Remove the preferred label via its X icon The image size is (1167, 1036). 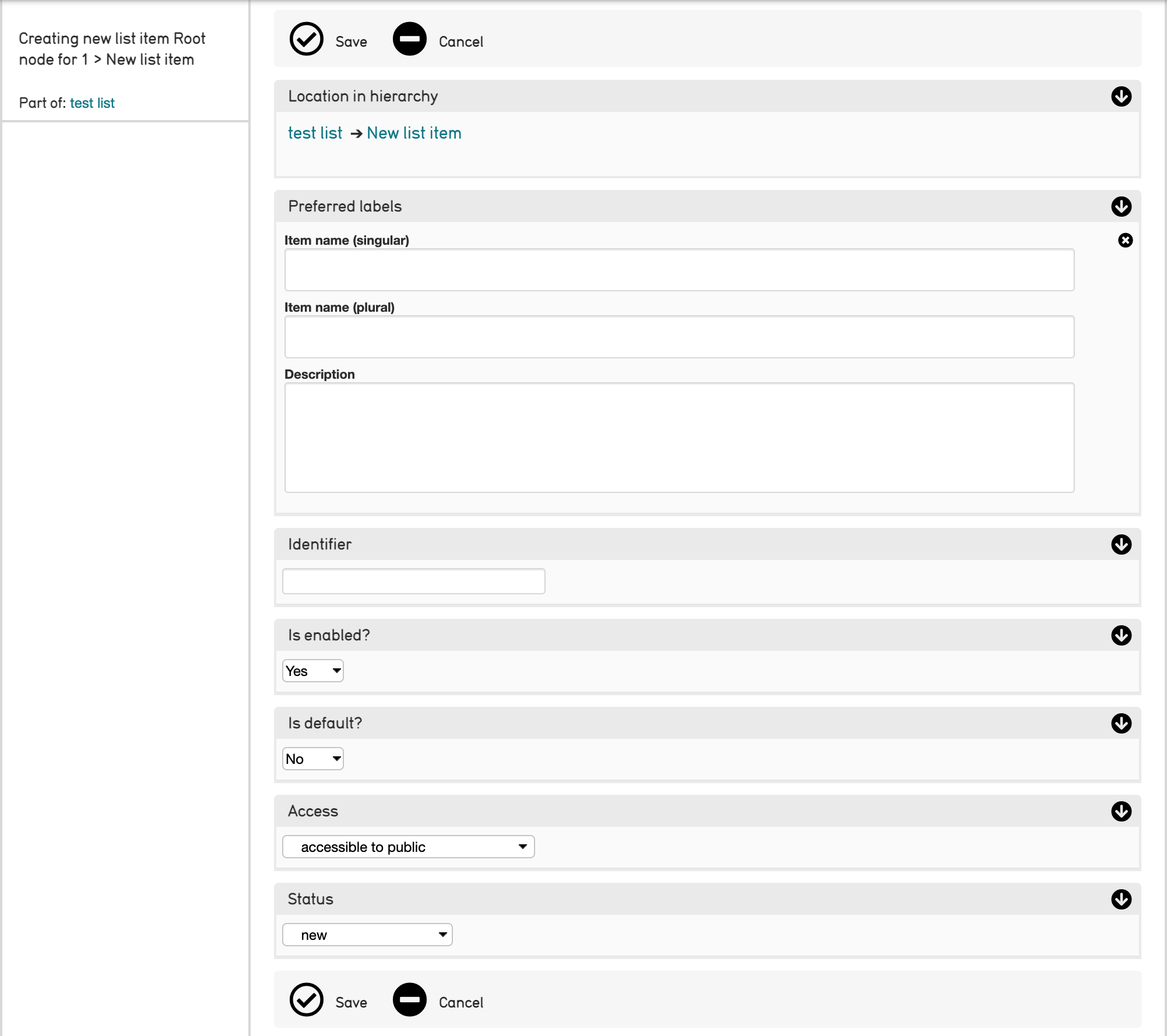1125,240
